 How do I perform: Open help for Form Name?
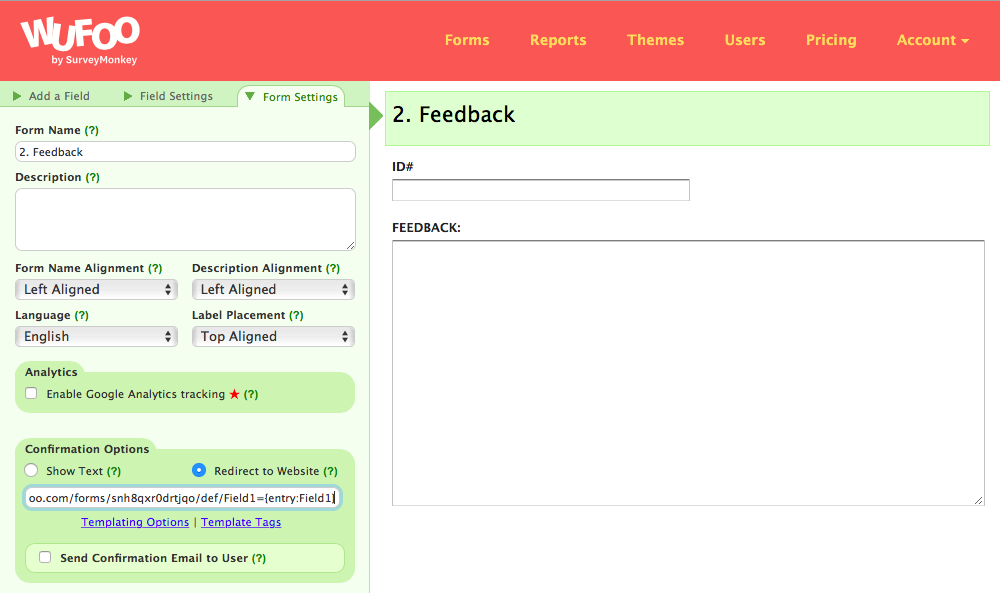[x=92, y=130]
